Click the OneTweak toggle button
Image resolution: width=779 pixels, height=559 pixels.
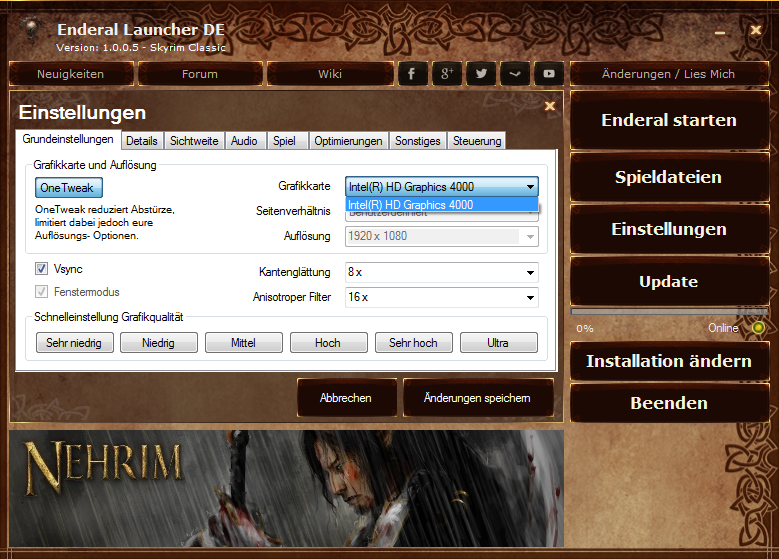point(69,187)
